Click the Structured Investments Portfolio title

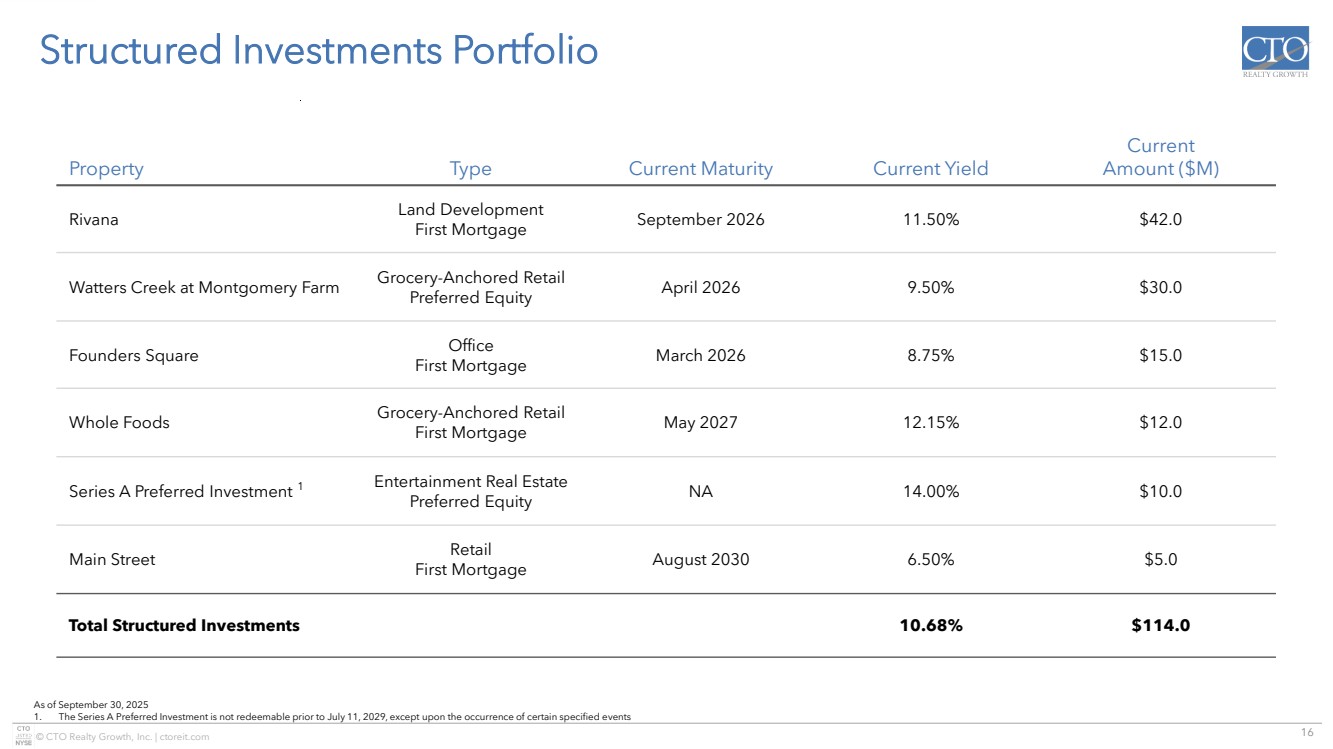(318, 51)
